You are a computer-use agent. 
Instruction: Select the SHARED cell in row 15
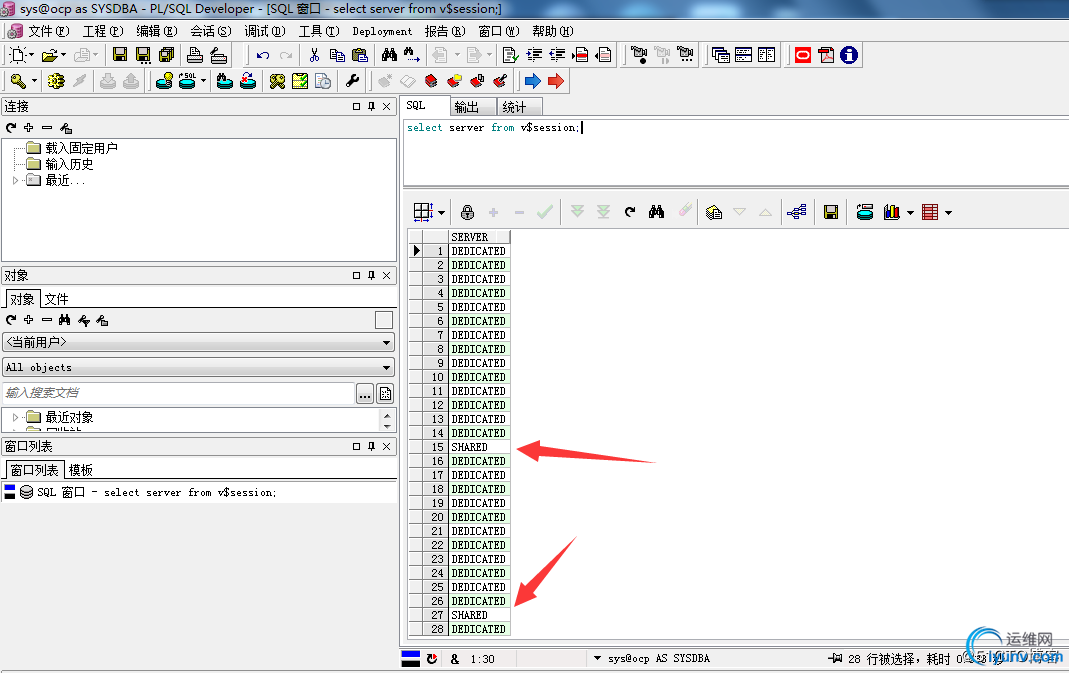point(479,447)
